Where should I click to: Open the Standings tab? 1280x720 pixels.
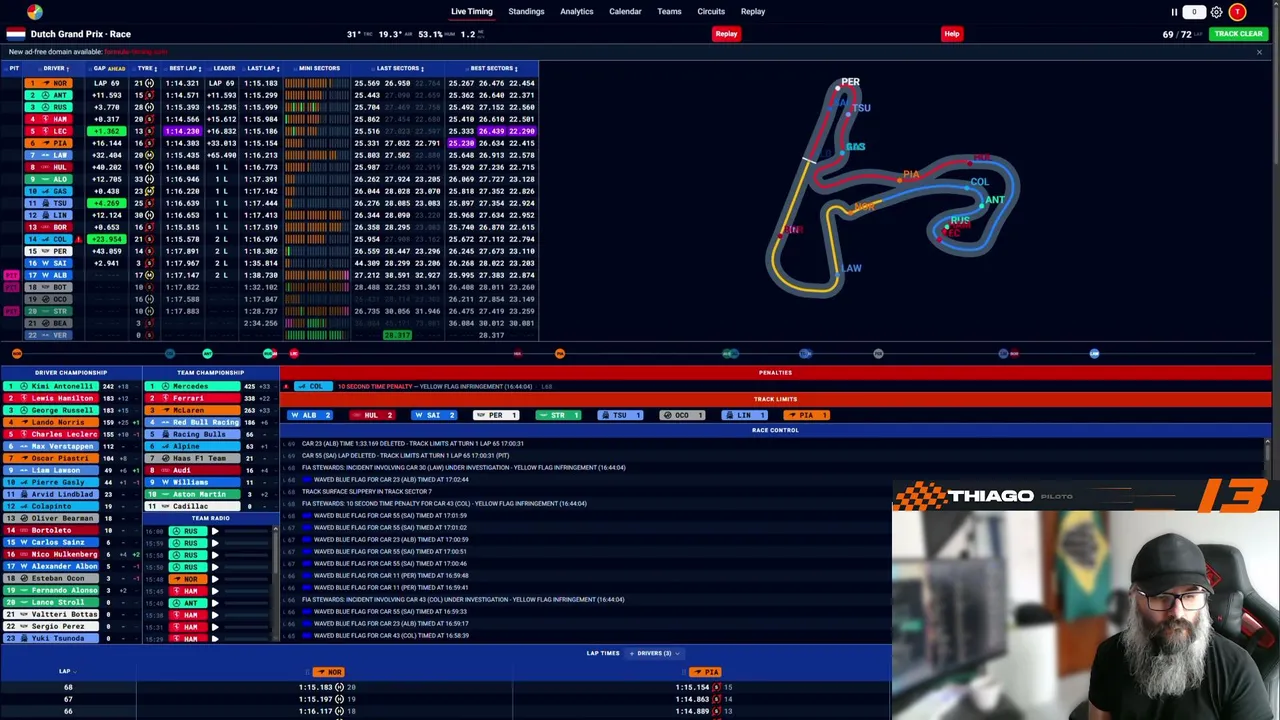coord(526,12)
